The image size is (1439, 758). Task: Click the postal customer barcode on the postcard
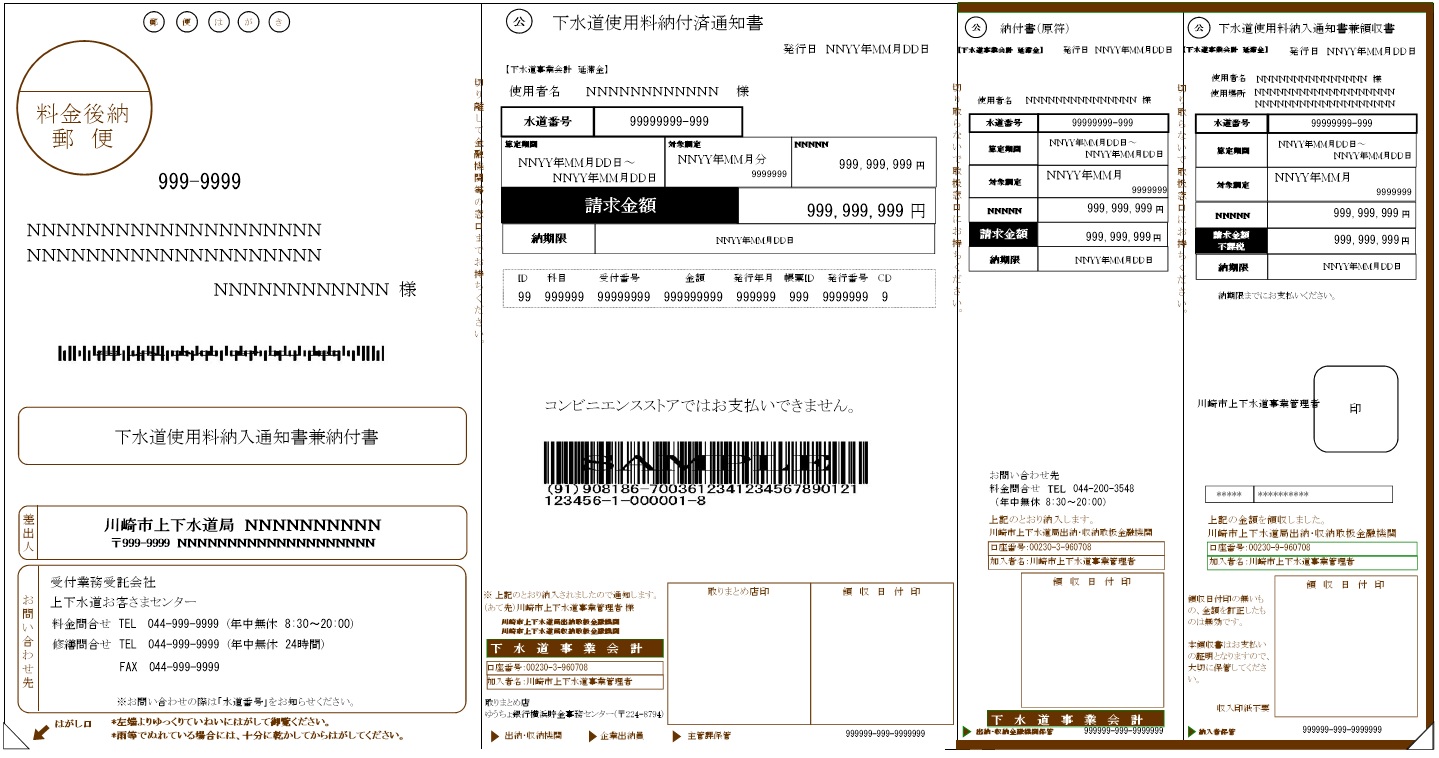221,354
